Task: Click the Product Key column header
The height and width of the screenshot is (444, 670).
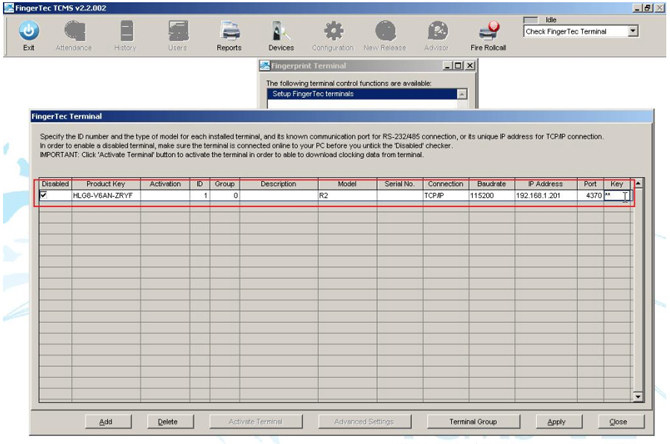Action: (x=106, y=184)
